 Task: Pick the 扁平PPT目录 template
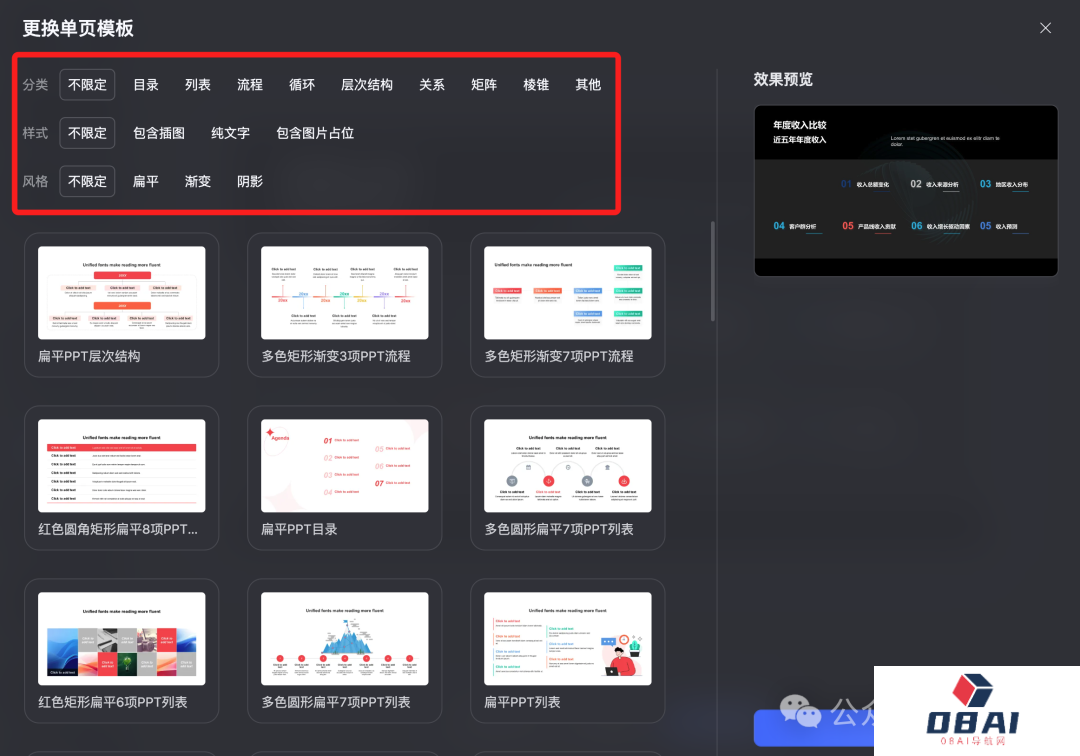coord(344,466)
